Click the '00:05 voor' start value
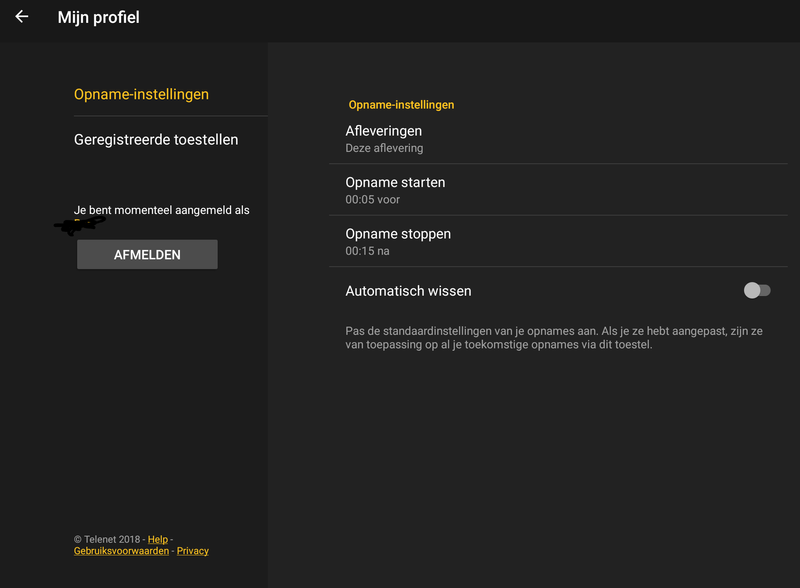800x588 pixels. [373, 200]
